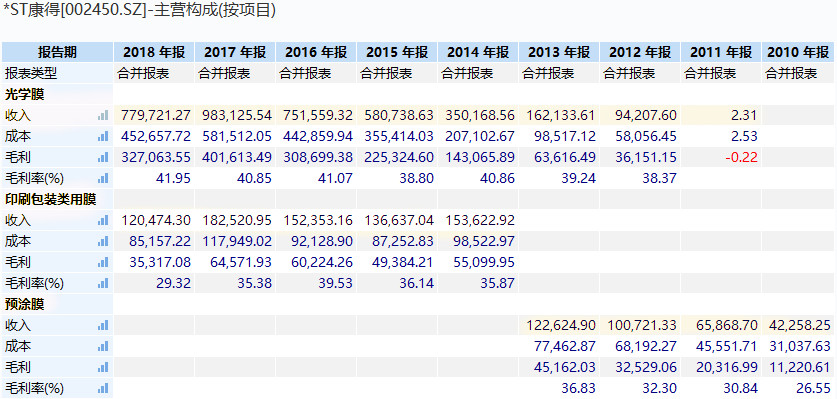Select the 2014 年报 column header
Image resolution: width=837 pixels, height=399 pixels.
tap(478, 52)
